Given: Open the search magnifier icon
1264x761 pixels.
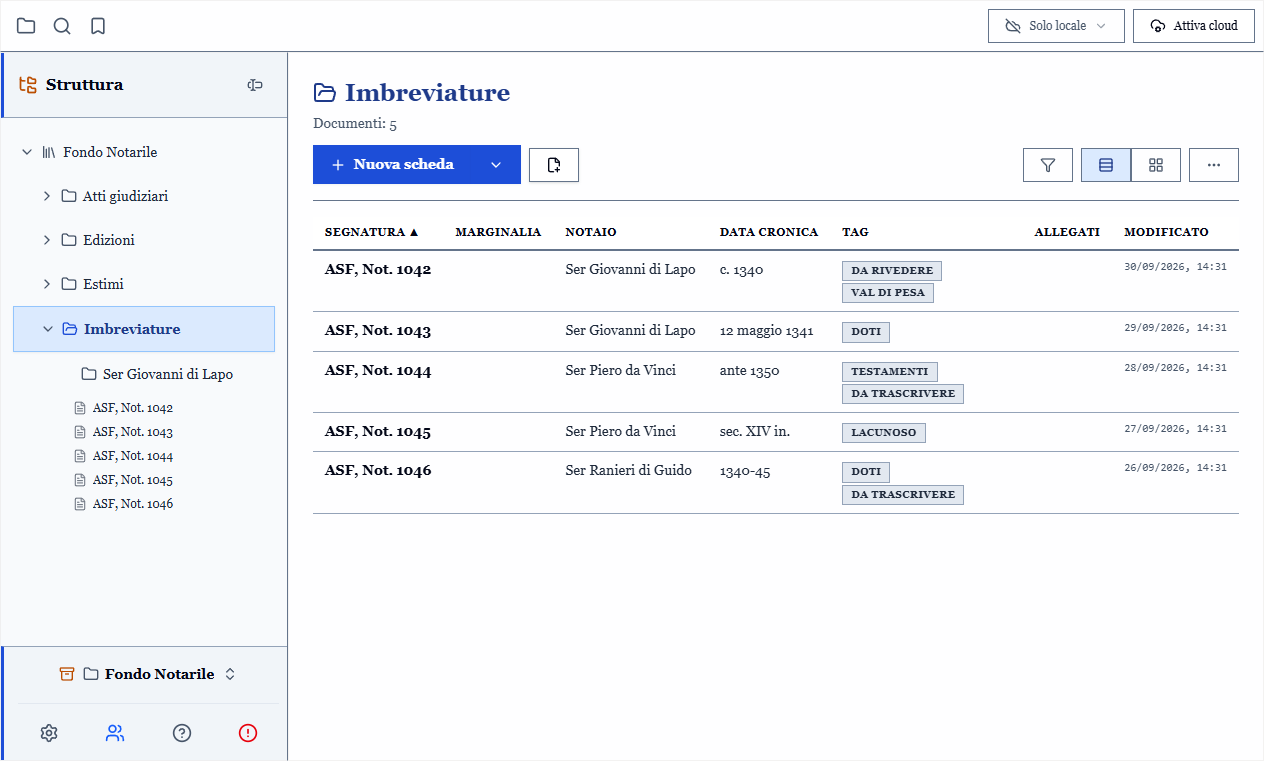Looking at the screenshot, I should 62,26.
